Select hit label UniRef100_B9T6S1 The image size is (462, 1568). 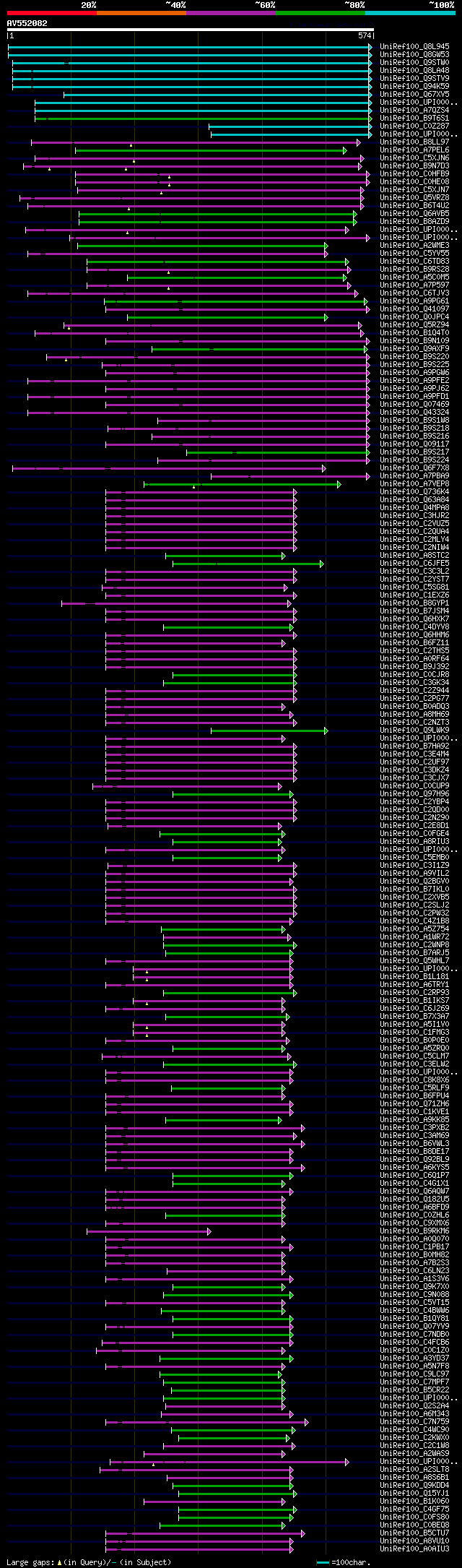coord(414,118)
